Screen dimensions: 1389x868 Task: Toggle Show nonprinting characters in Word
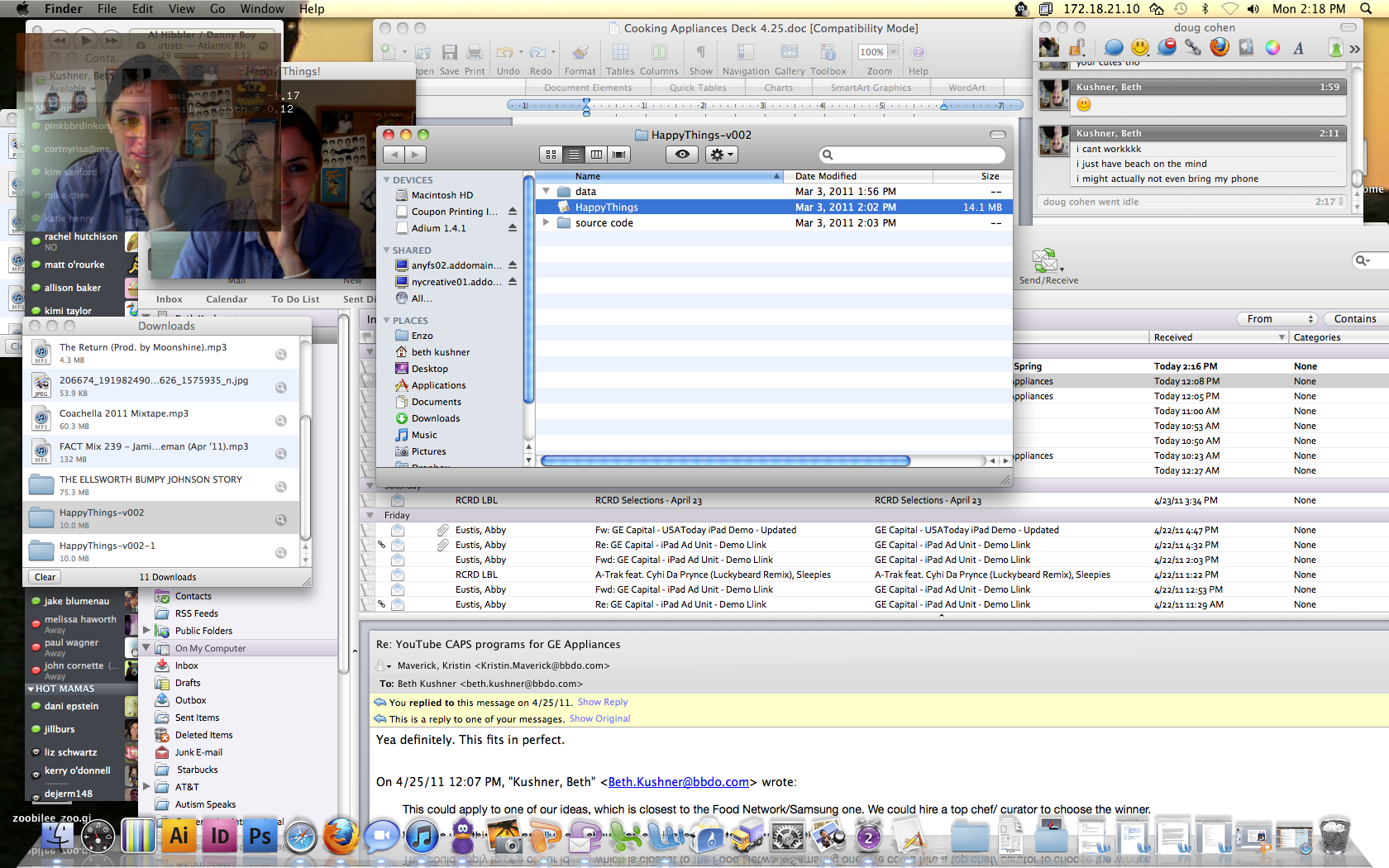pyautogui.click(x=700, y=60)
